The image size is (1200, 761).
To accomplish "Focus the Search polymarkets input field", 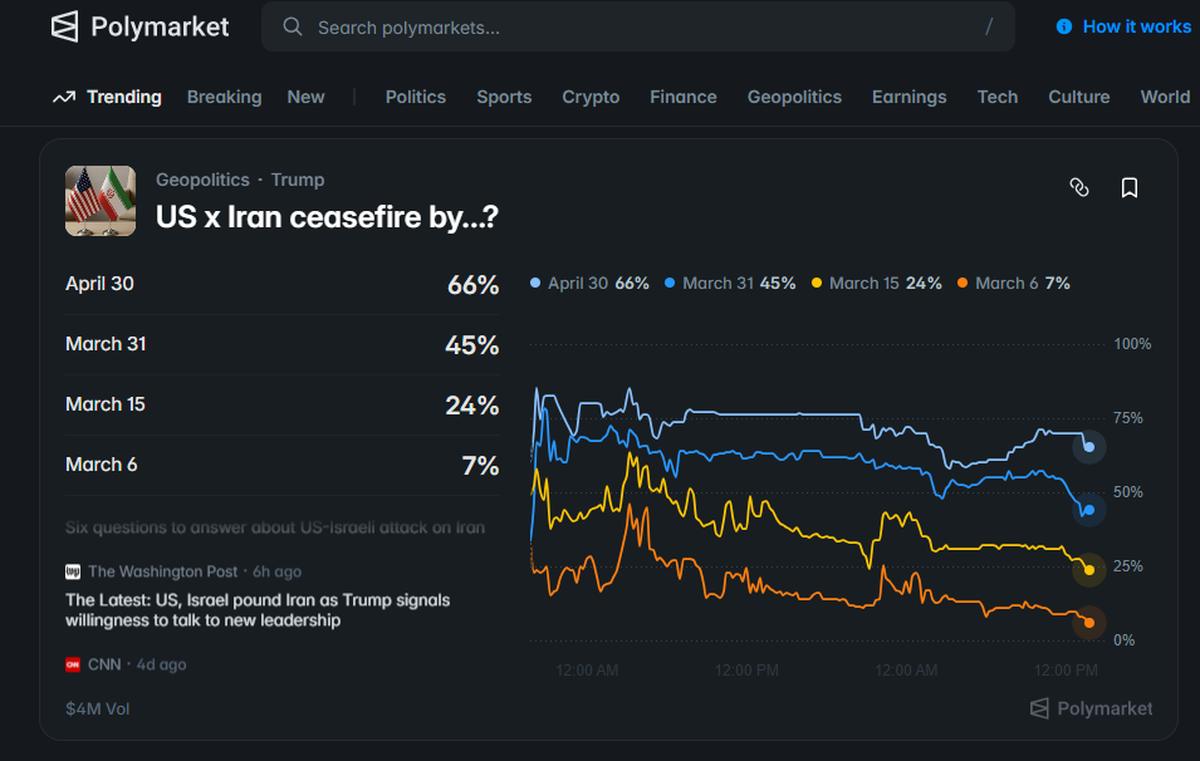I will 640,27.
